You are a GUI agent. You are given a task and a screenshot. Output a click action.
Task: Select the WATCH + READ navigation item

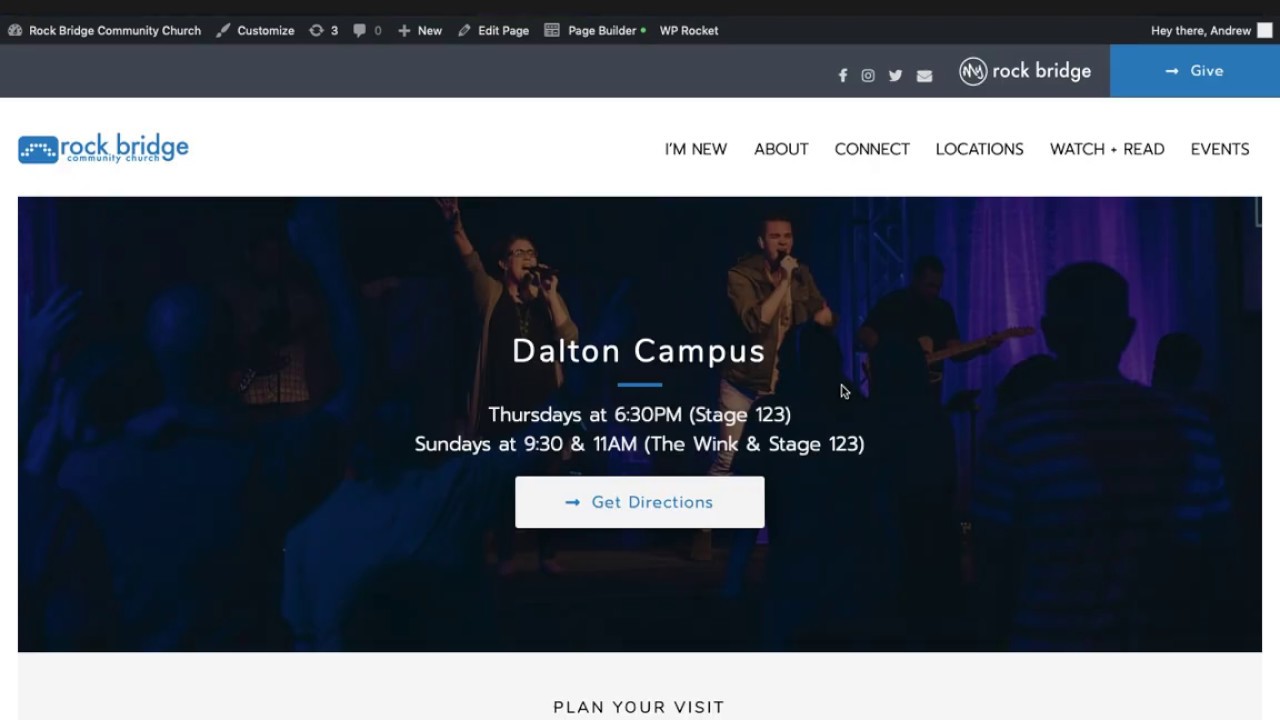(1107, 149)
